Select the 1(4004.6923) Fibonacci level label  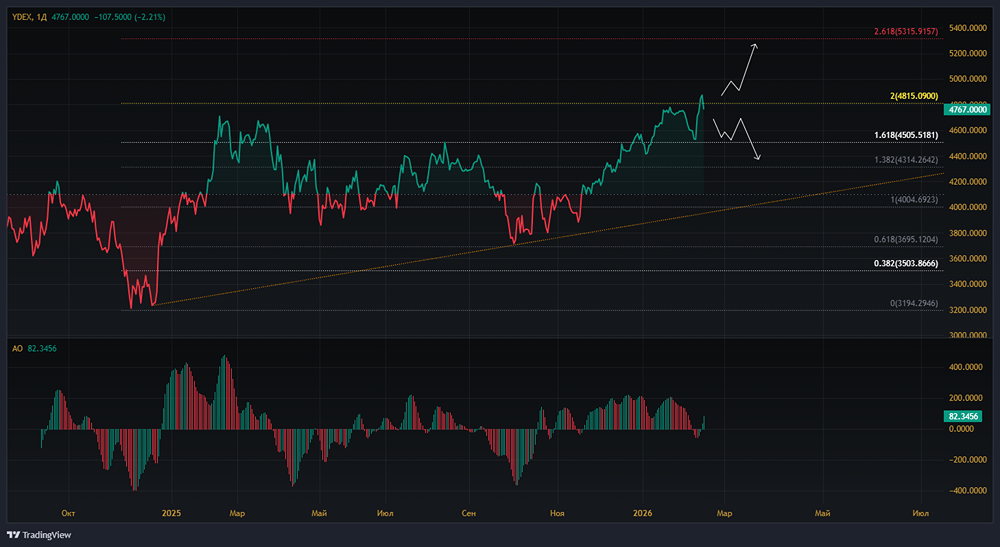click(912, 200)
